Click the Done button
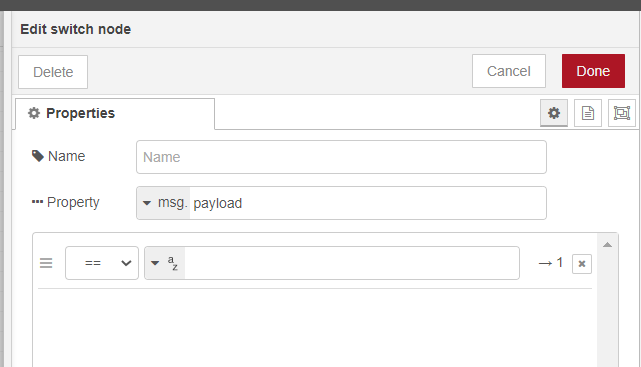Image resolution: width=641 pixels, height=367 pixels. coord(593,71)
